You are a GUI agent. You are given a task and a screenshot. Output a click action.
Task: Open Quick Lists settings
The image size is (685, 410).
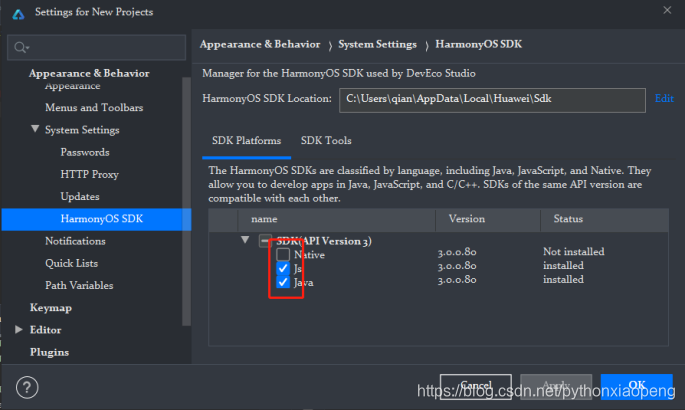tap(71, 263)
